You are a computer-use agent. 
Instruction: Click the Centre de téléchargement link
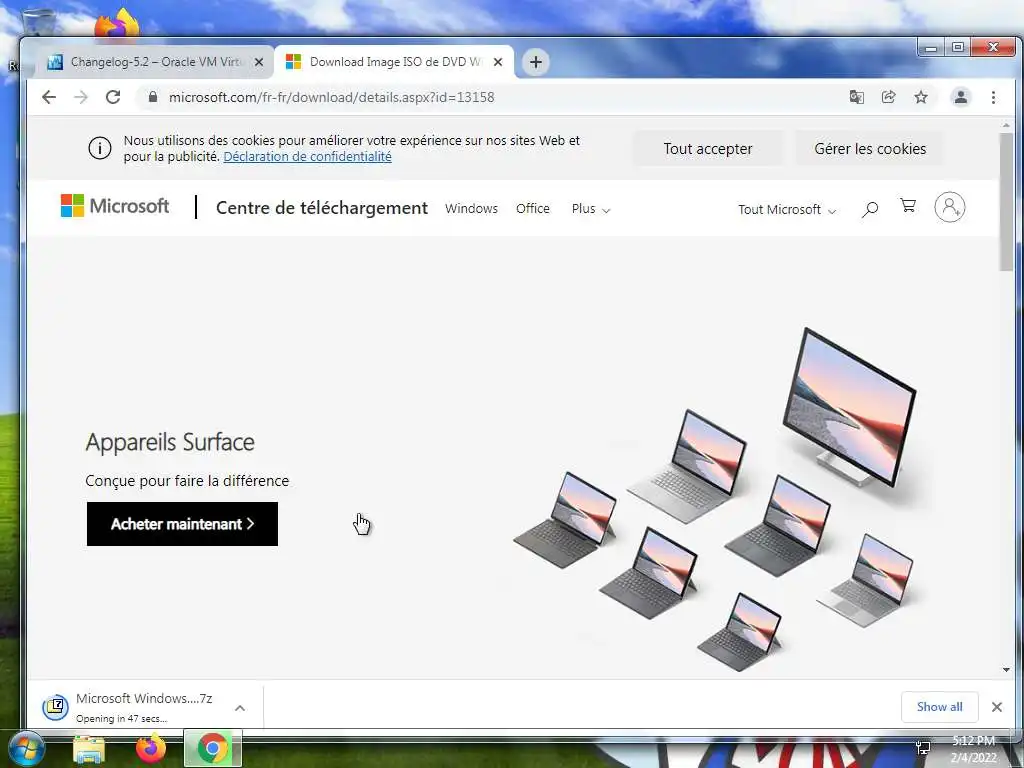pos(322,208)
